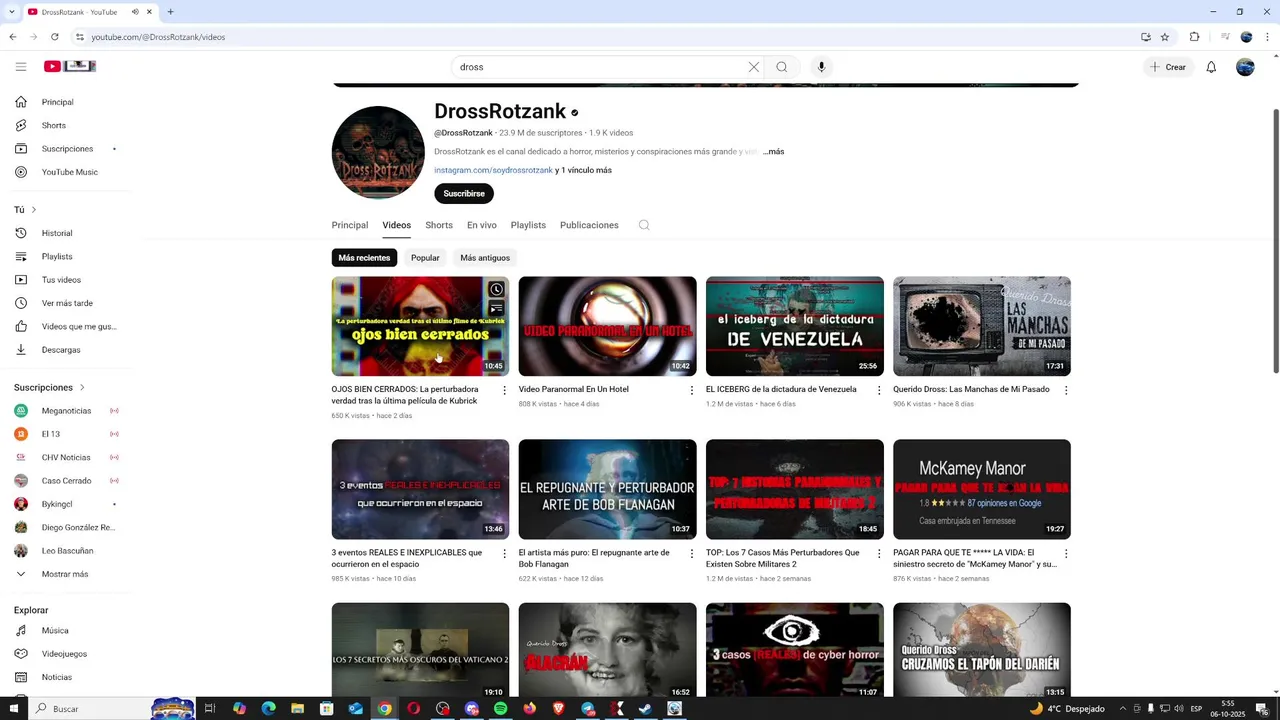
Task: Clear the search text with X icon
Action: 754,67
